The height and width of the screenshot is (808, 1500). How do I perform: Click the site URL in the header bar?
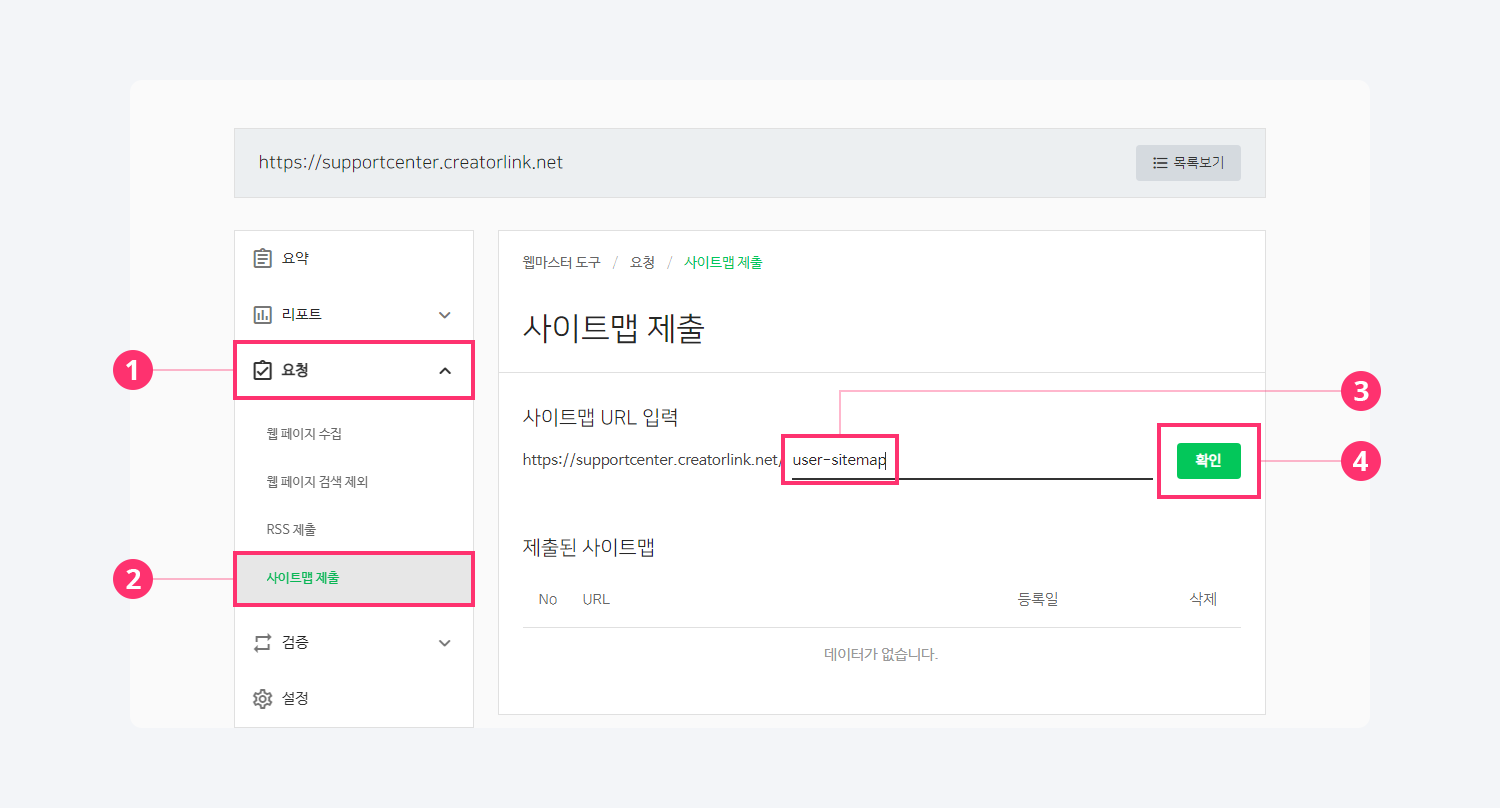[x=410, y=162]
